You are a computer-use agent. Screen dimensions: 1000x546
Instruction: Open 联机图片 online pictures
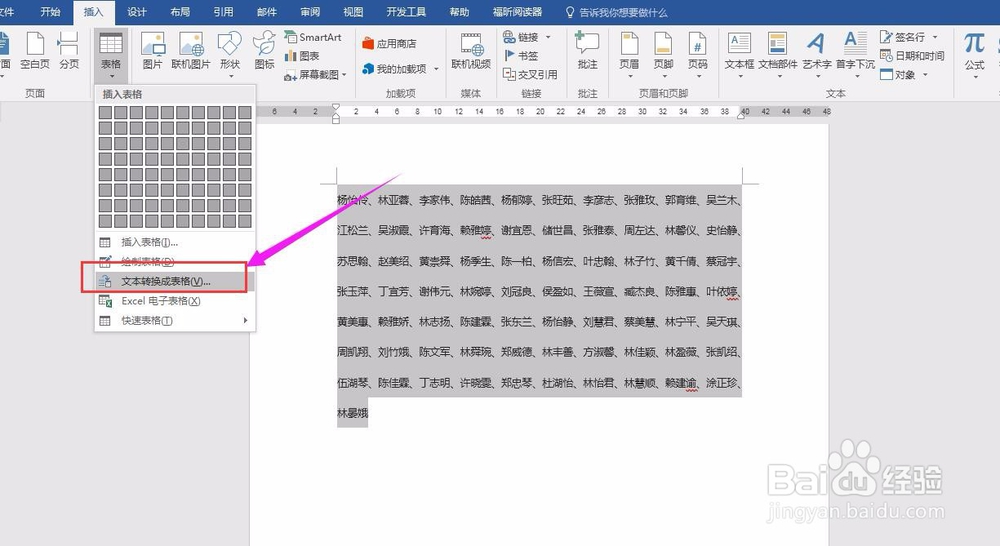tap(190, 50)
